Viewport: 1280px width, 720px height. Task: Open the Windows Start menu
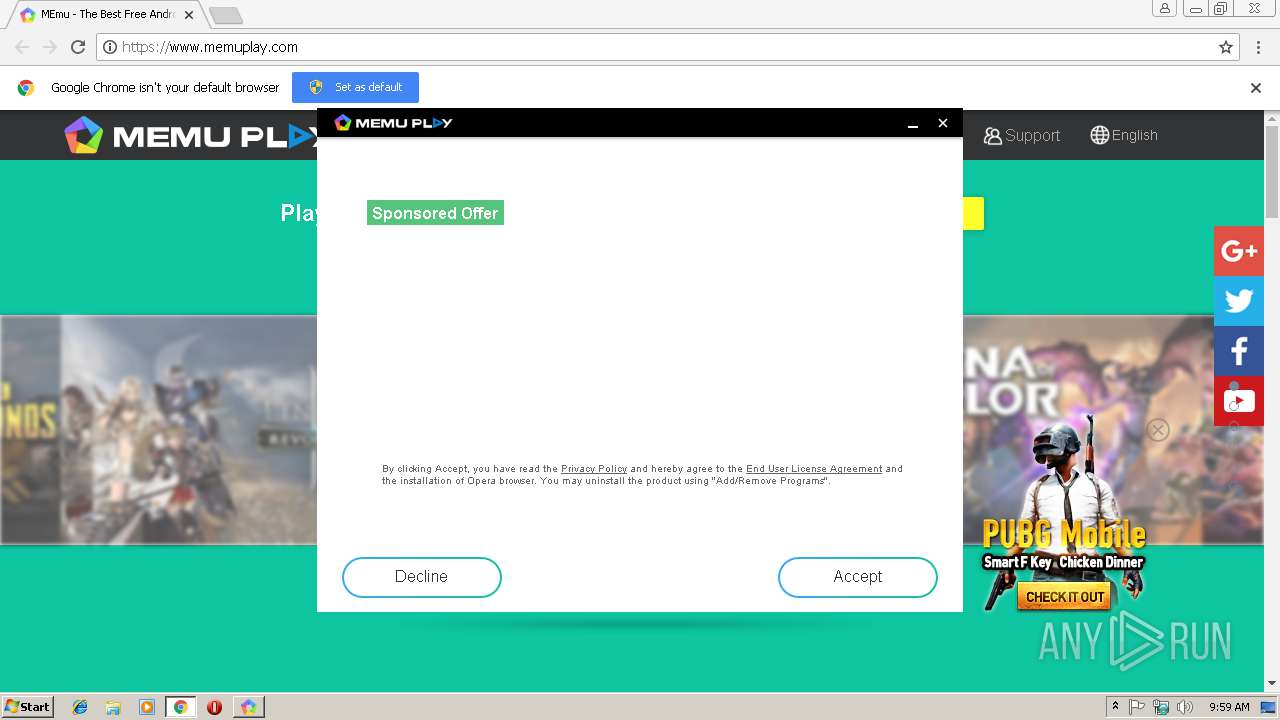click(x=28, y=707)
